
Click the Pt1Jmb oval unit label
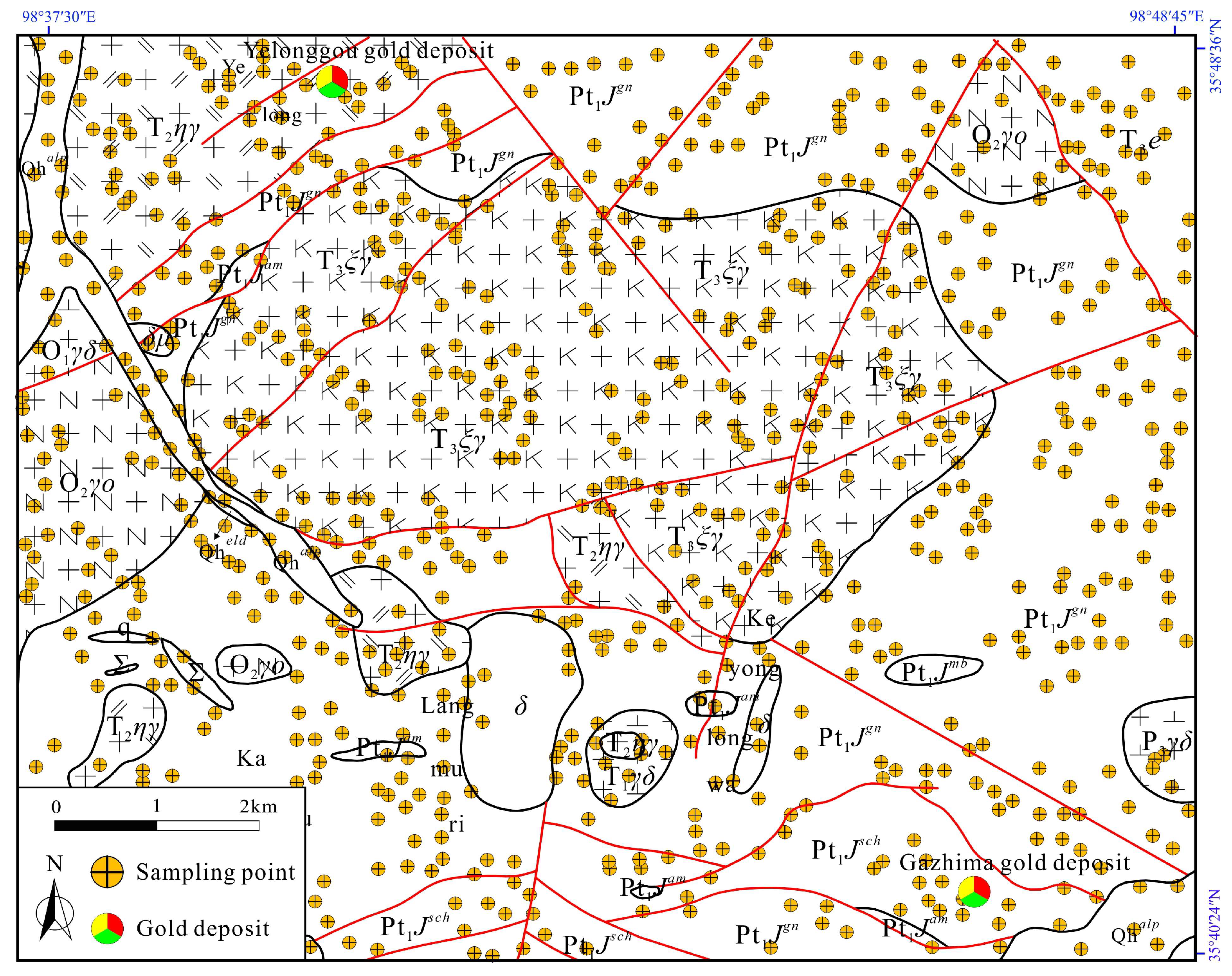click(934, 672)
